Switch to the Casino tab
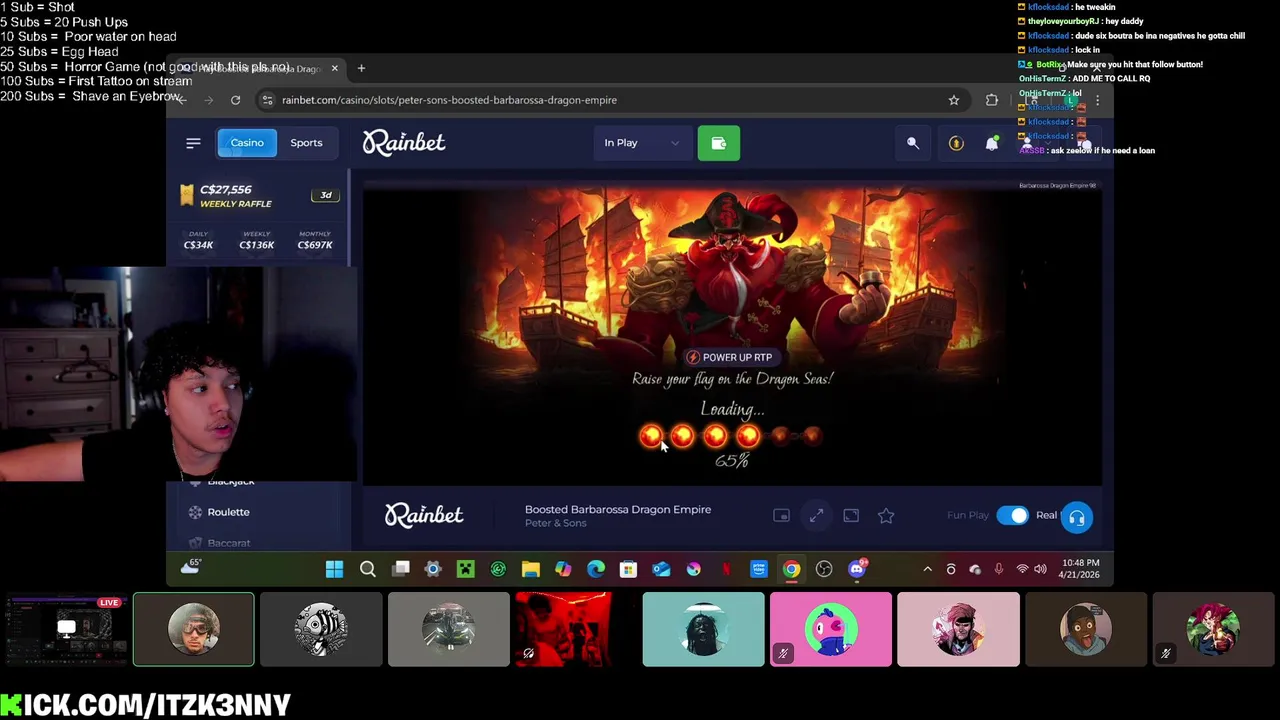This screenshot has height=720, width=1280. (x=246, y=143)
